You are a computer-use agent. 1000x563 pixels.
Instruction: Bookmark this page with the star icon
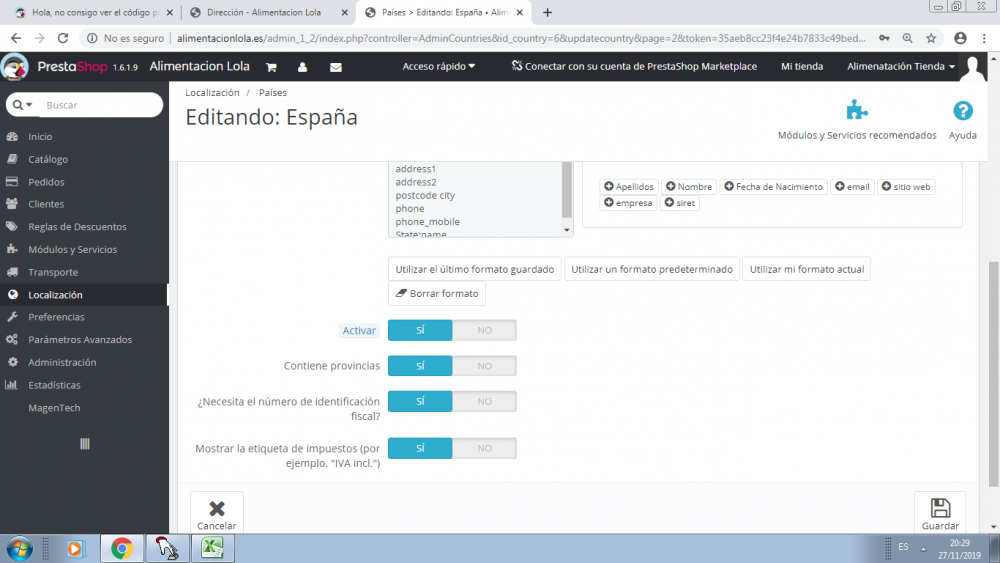click(x=931, y=38)
